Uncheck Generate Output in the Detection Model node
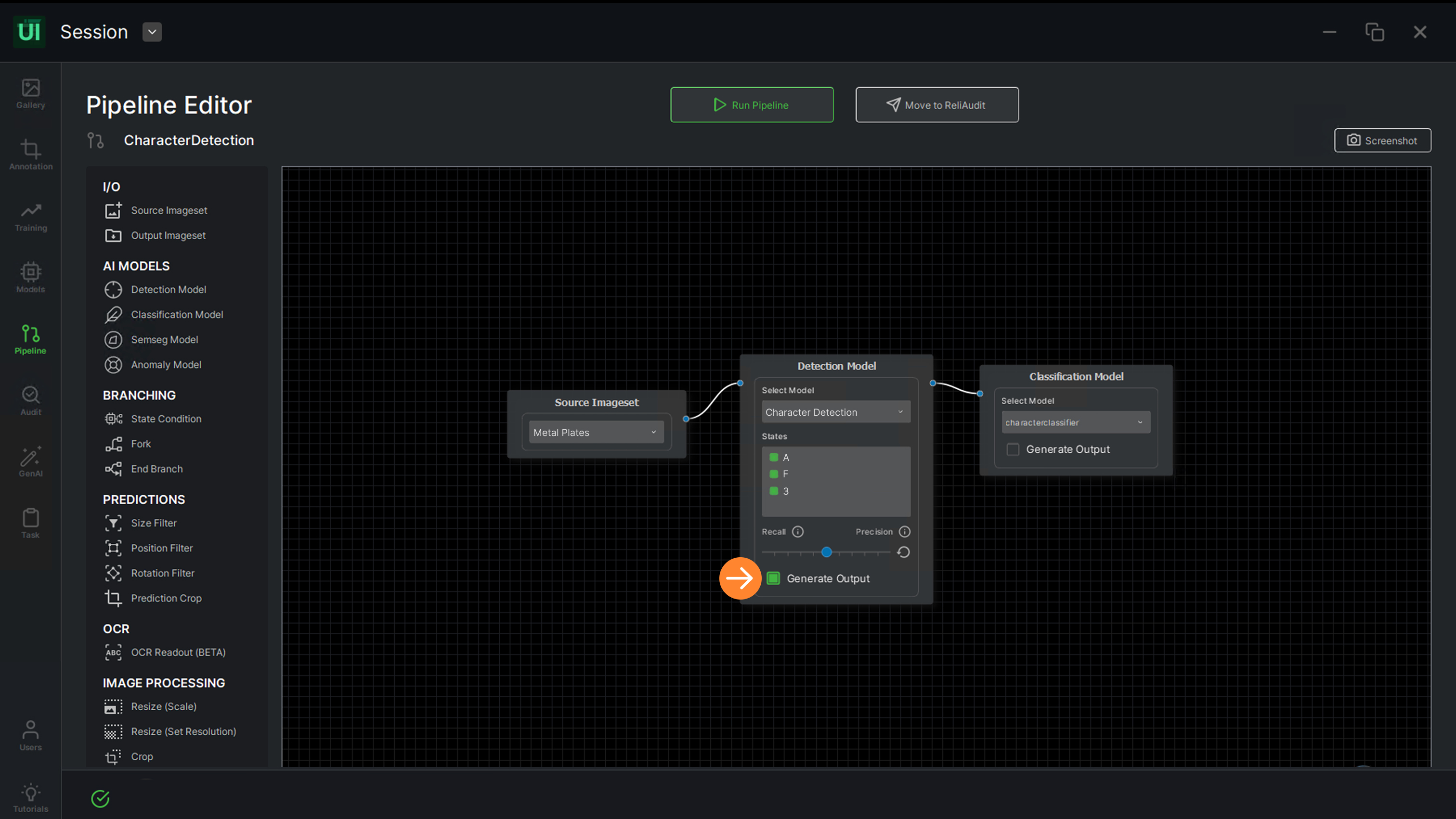 pos(773,578)
